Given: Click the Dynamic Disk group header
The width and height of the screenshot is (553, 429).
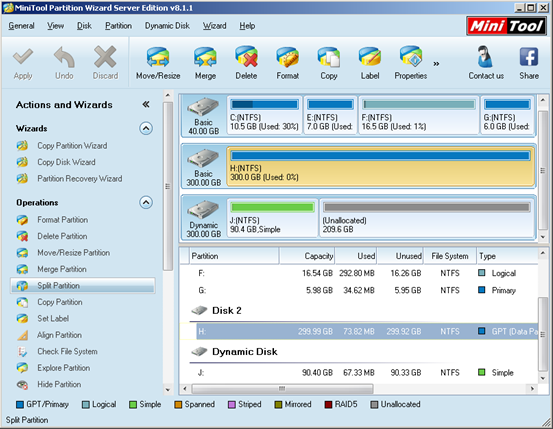Looking at the screenshot, I should tap(234, 352).
